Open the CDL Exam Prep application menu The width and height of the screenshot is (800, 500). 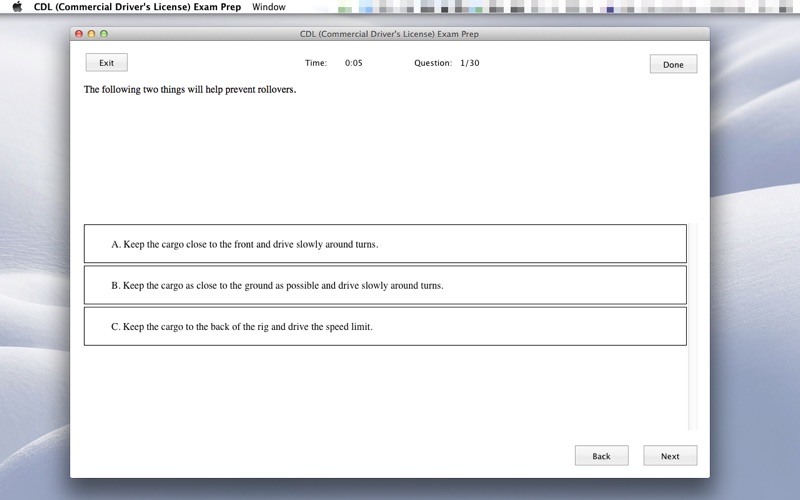click(x=137, y=7)
